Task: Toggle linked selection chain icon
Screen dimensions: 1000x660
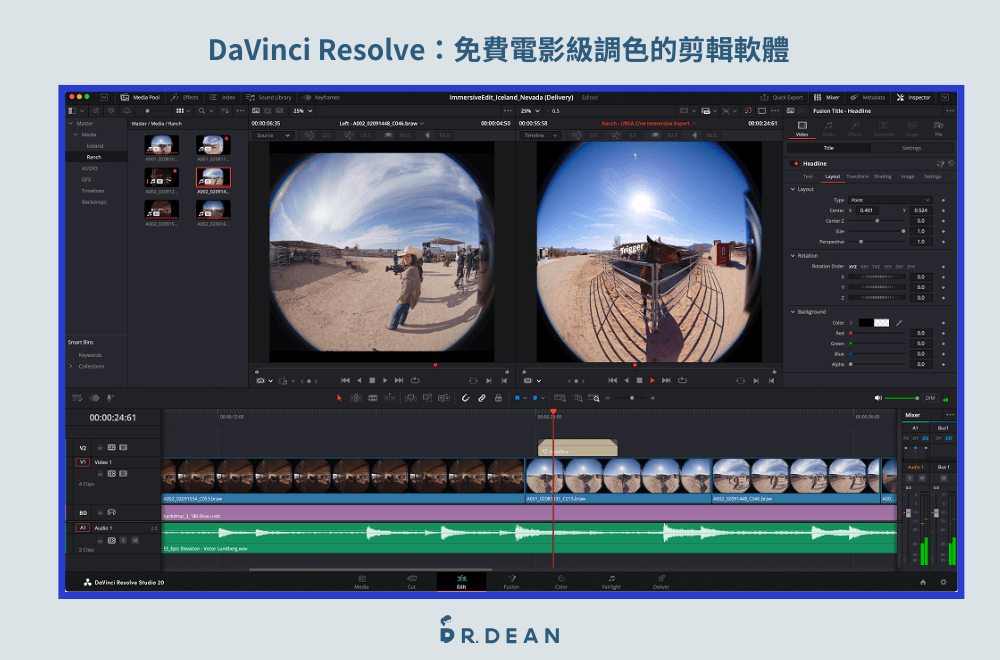Action: 482,398
